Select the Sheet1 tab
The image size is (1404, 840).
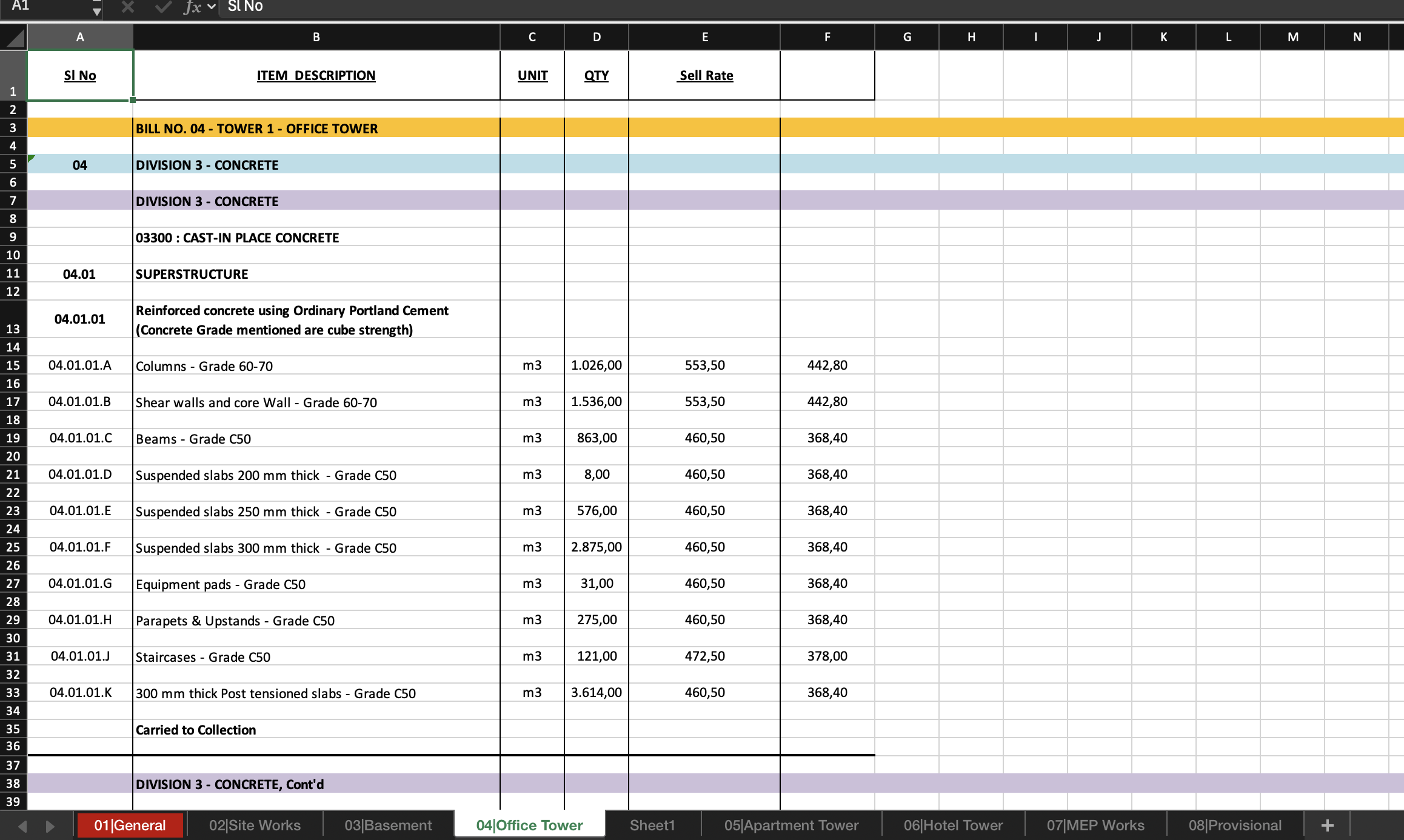652,825
